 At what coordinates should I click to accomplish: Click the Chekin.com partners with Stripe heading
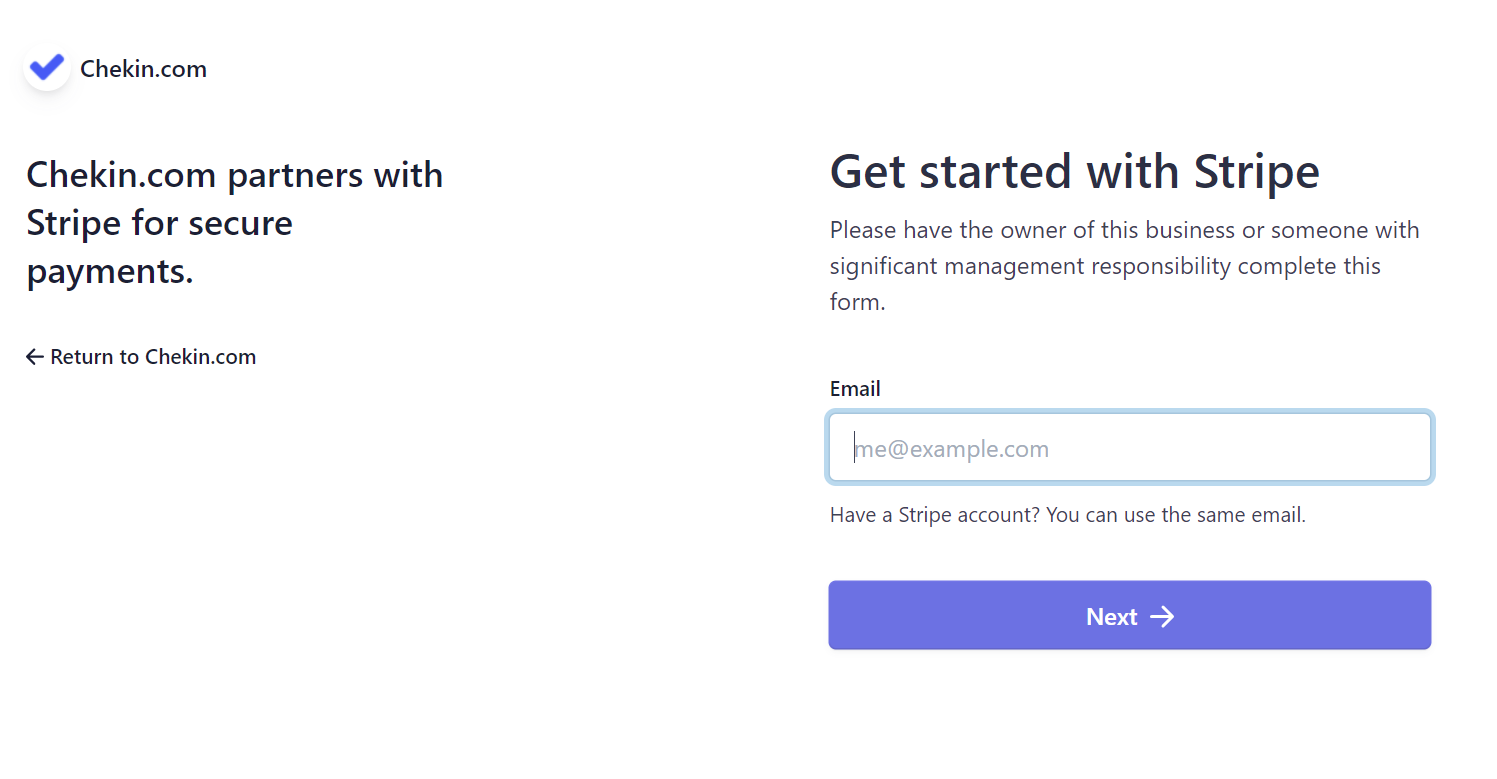235,222
